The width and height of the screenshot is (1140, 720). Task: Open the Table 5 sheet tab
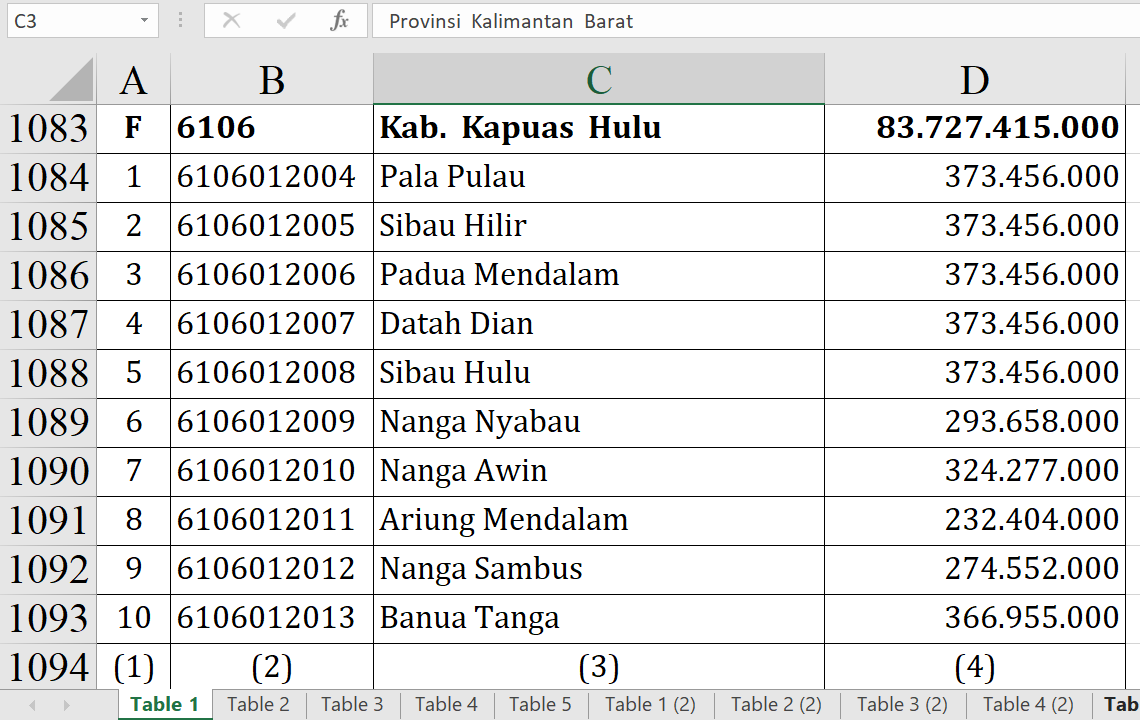(540, 704)
